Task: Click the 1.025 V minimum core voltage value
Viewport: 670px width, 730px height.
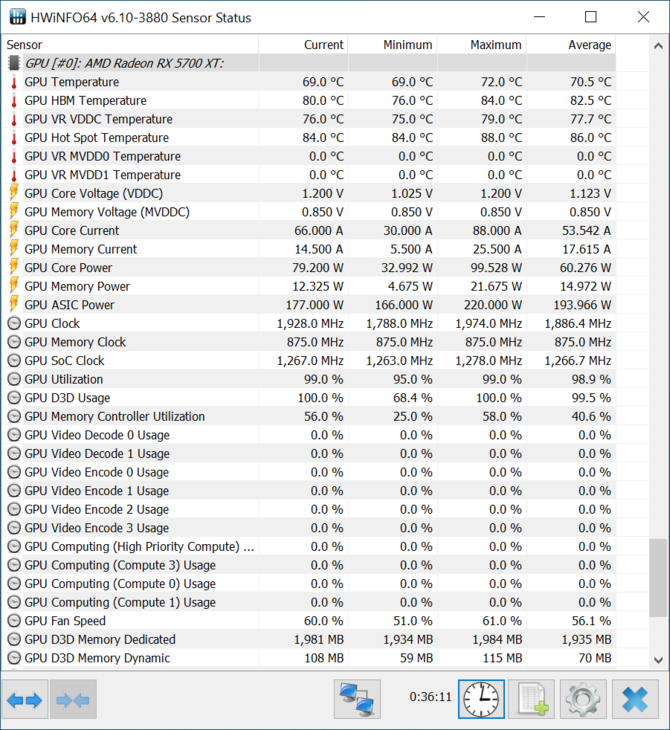Action: 412,193
